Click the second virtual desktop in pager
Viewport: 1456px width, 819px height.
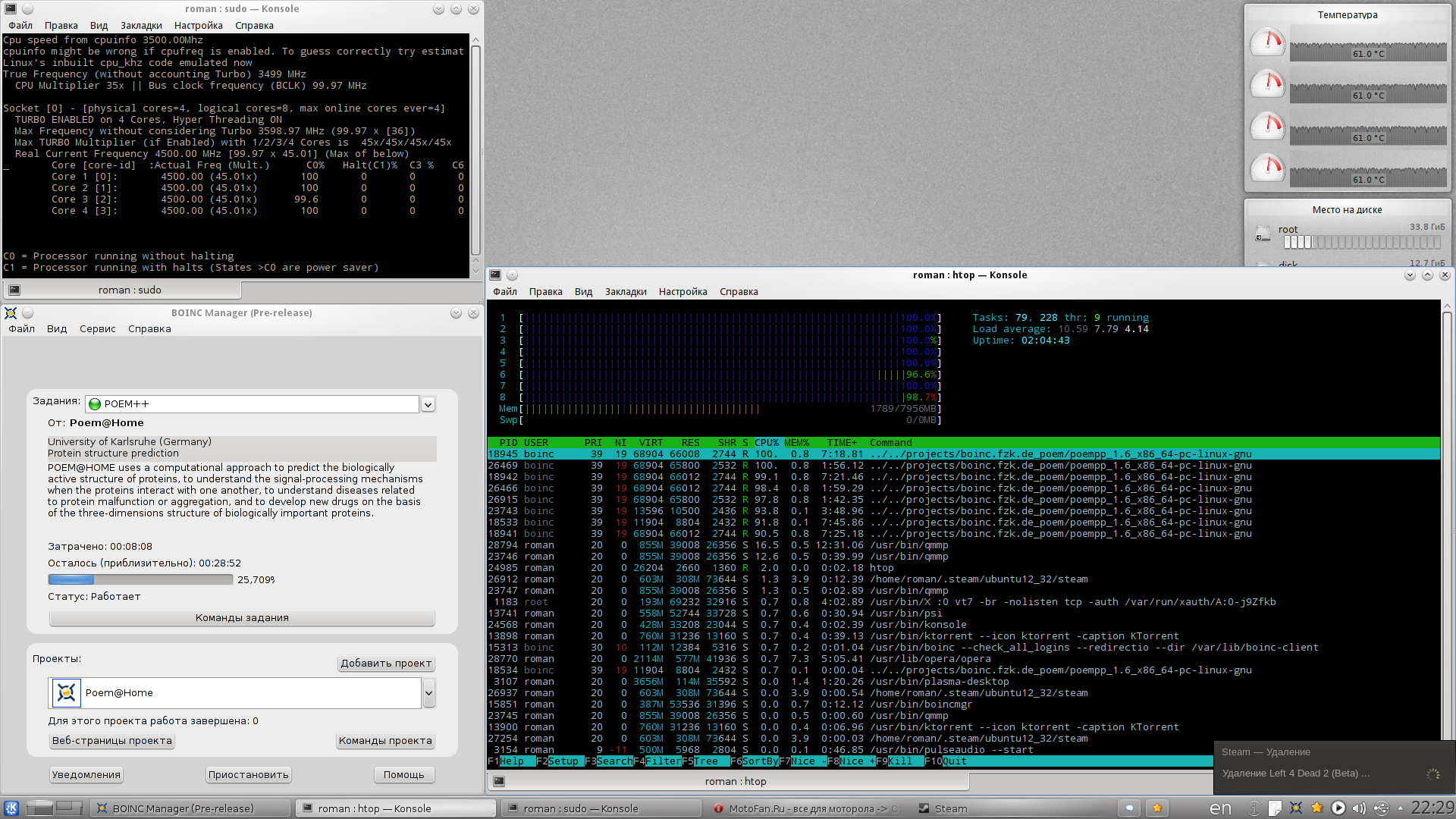[x=70, y=808]
